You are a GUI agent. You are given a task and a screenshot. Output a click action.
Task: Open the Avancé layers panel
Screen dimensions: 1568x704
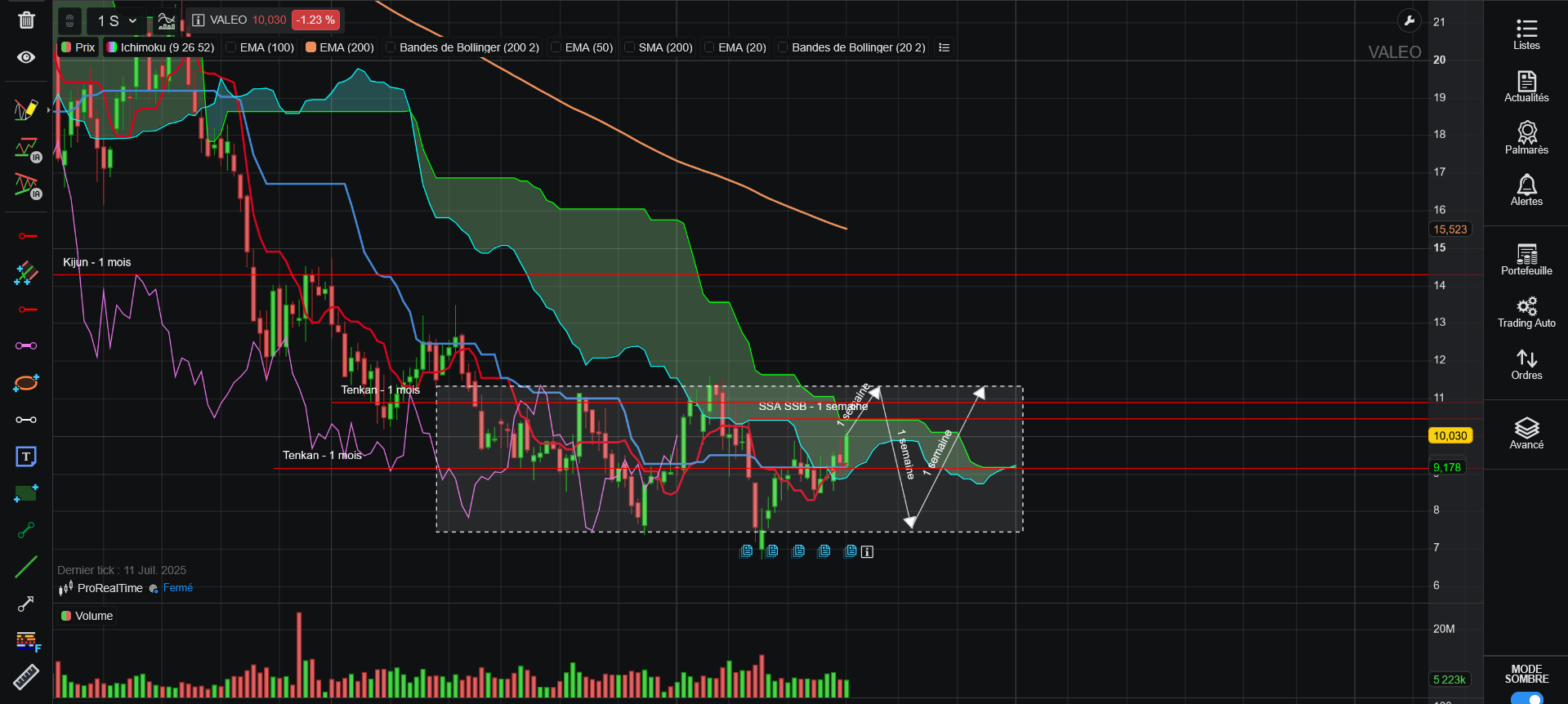click(1526, 433)
